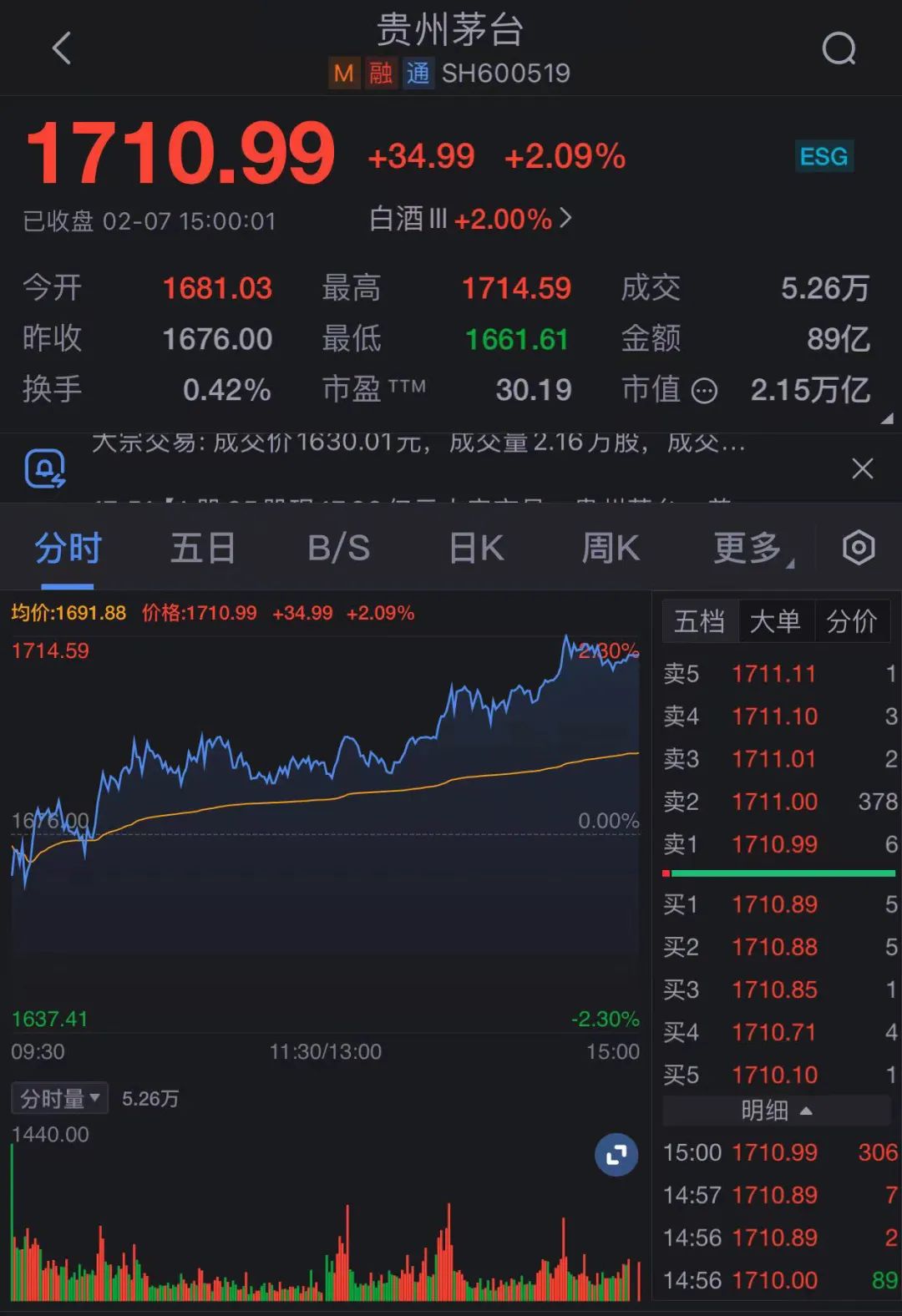Screen dimensions: 902x1316
Task: Tap the stock code SH600519
Action: (x=506, y=73)
